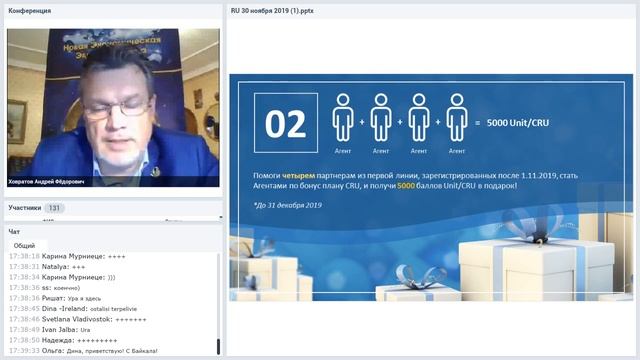Click the RU 30 ноября 2019 (1).pptx title
The width and height of the screenshot is (640, 360).
pos(272,11)
